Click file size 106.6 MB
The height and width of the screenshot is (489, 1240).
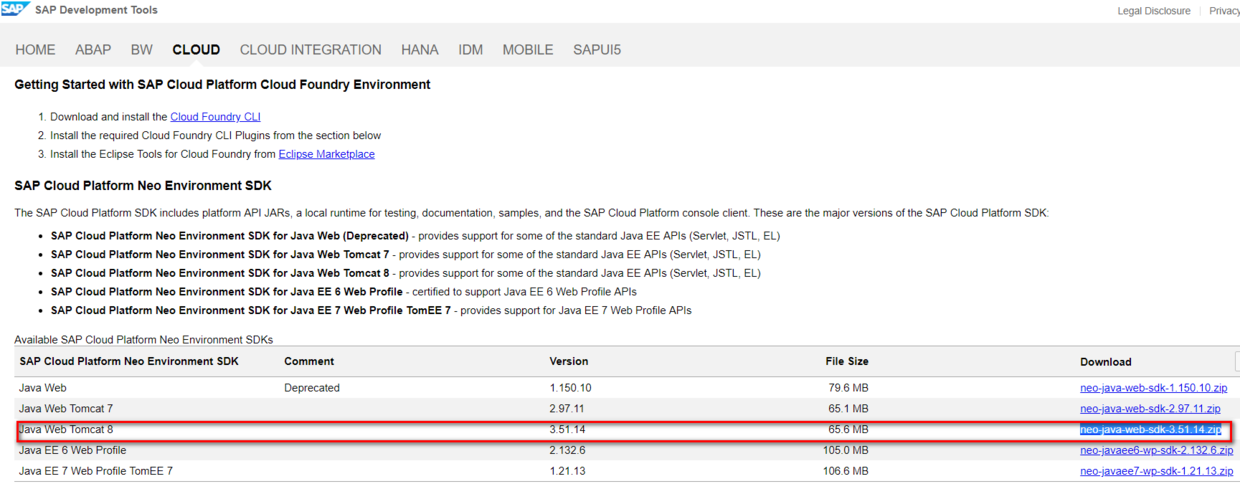[844, 471]
